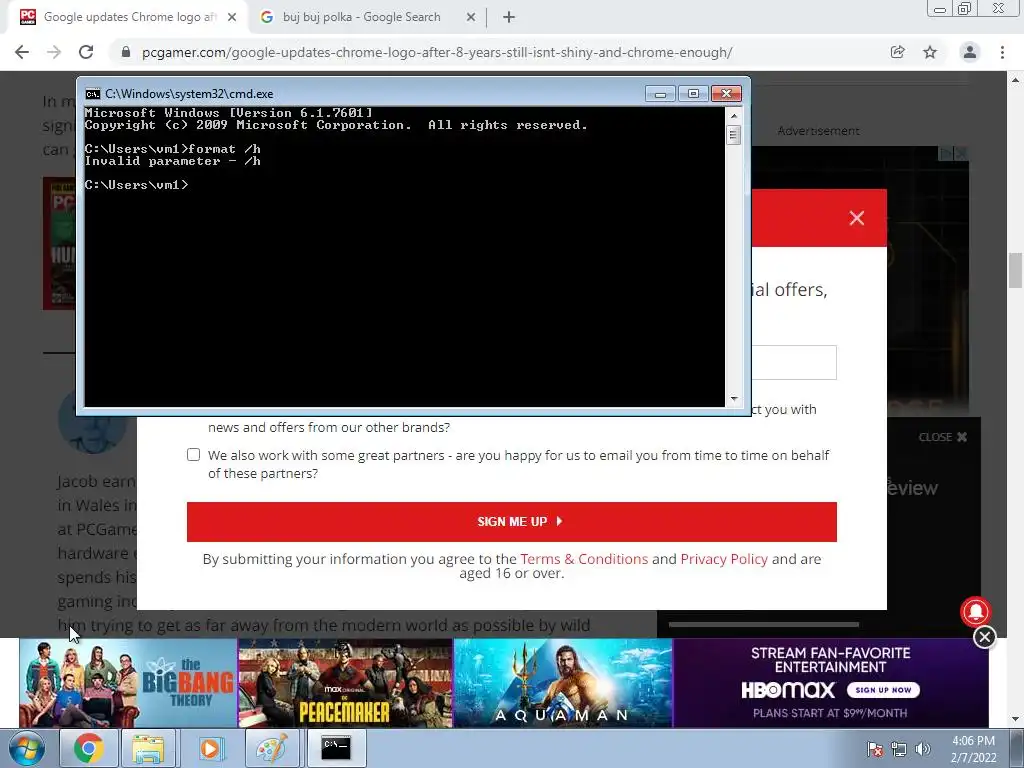Minimize the Chrome window

pos(940,9)
